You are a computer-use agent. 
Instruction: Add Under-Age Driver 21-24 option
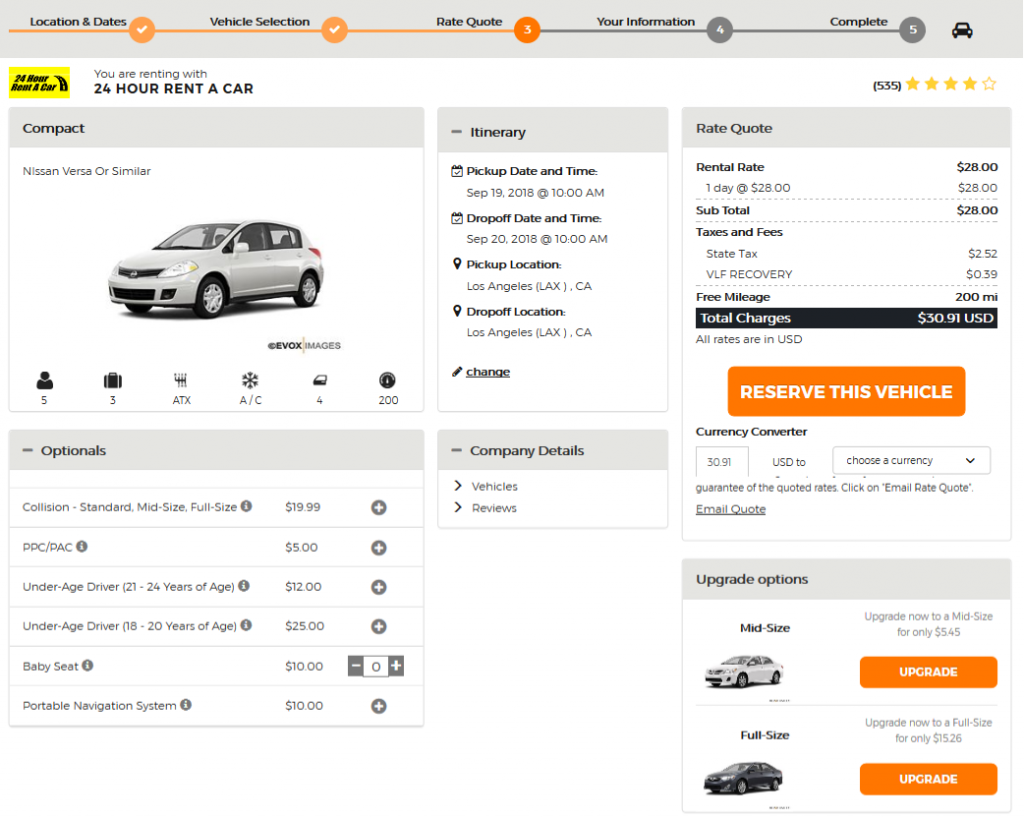click(x=379, y=587)
